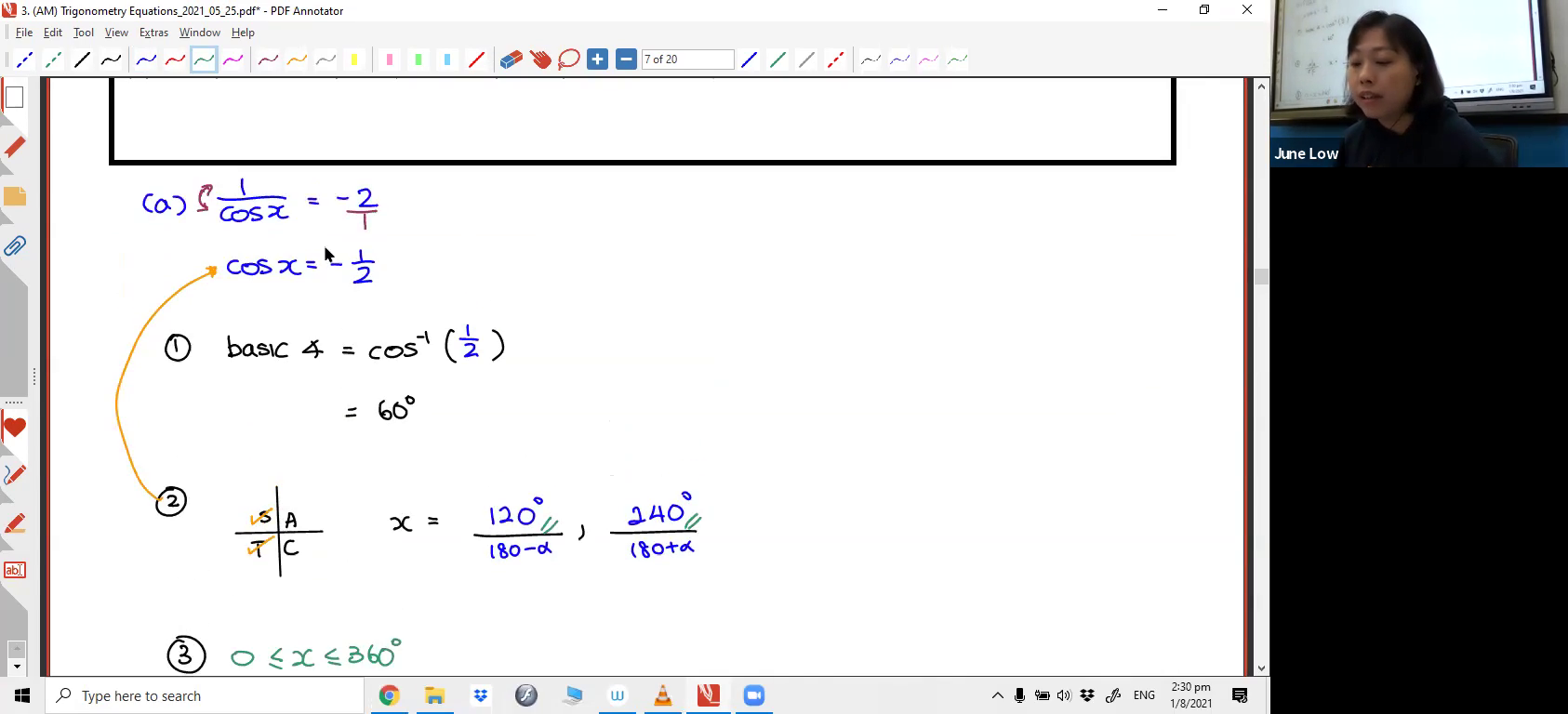Pick the gray freehand pen

326,59
